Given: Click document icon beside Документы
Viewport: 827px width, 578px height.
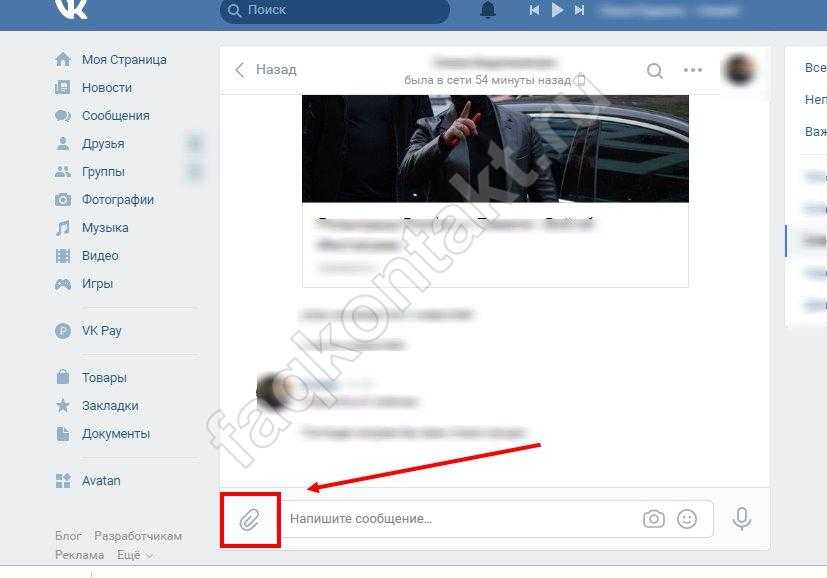Looking at the screenshot, I should (x=63, y=434).
